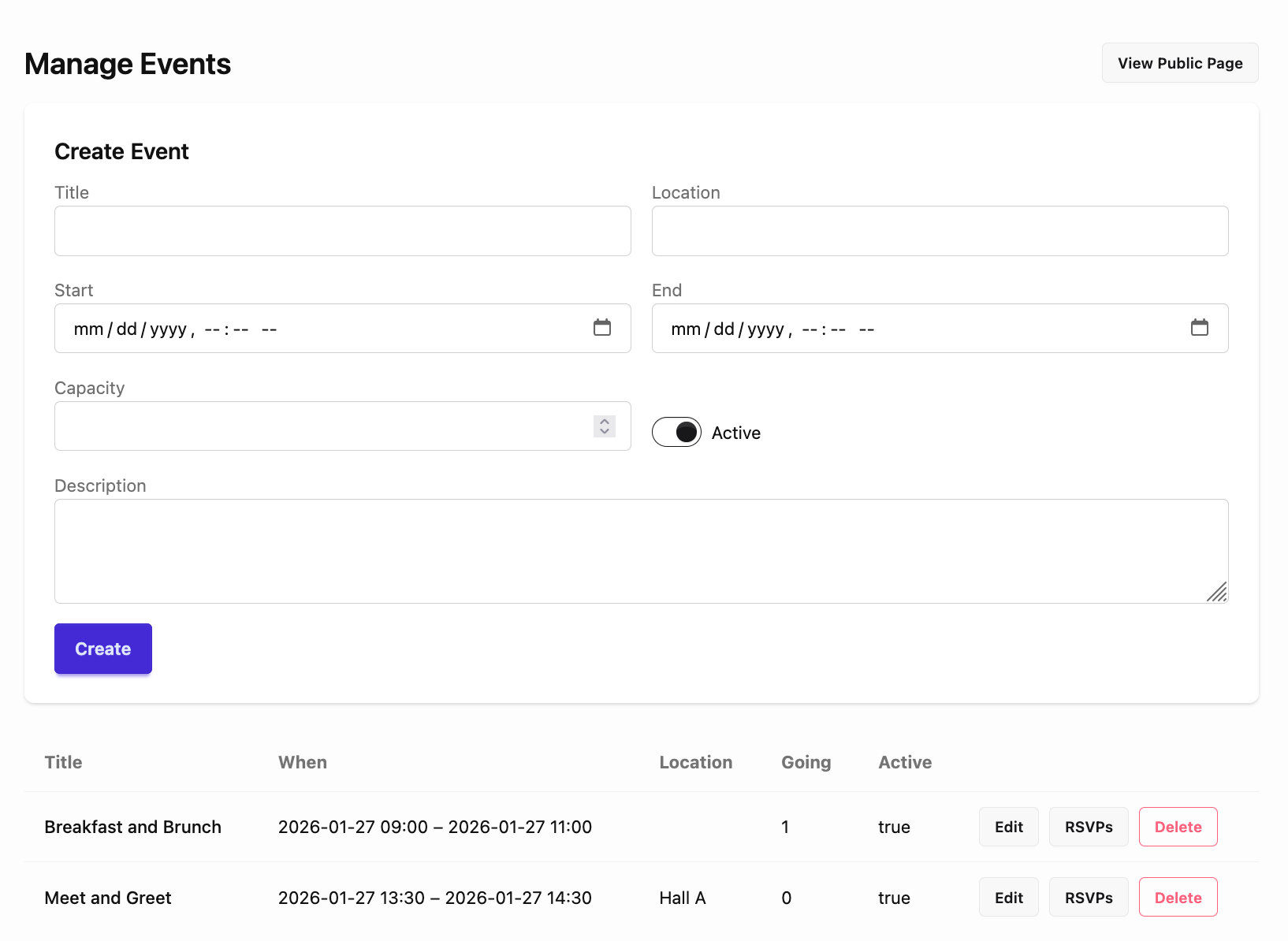Open View Public Page

[x=1179, y=63]
